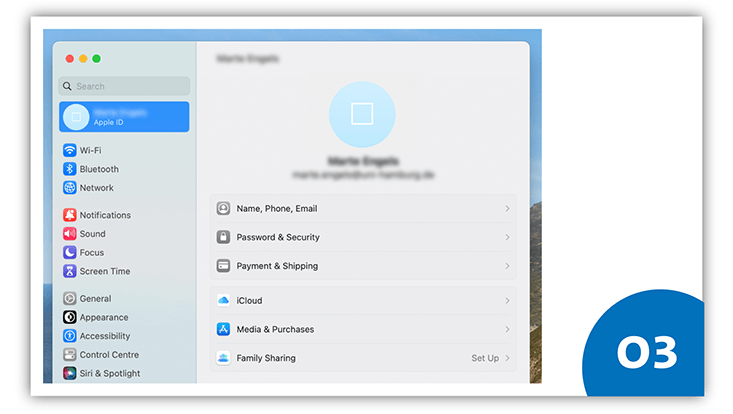The height and width of the screenshot is (414, 733).
Task: Select the Focus moon icon
Action: pos(70,253)
